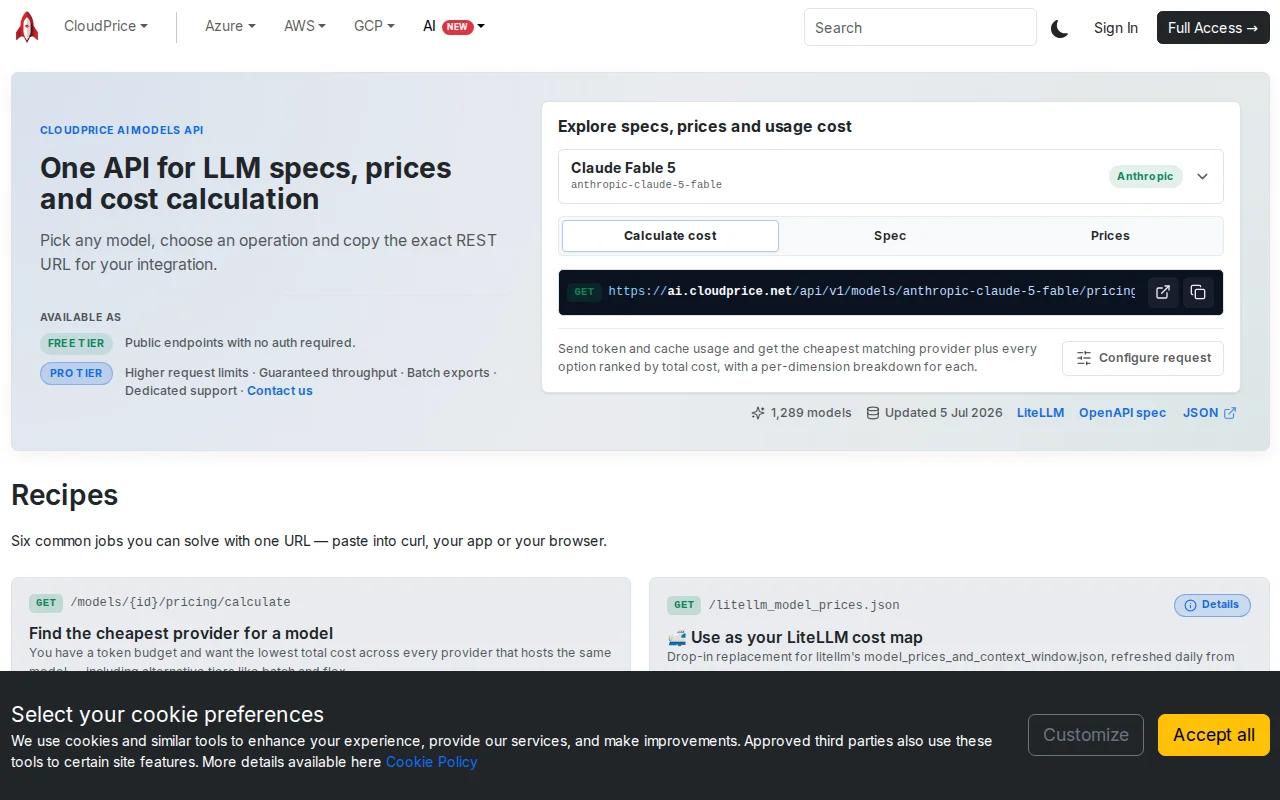This screenshot has width=1280, height=800.
Task: Accept all cookies
Action: pos(1214,735)
